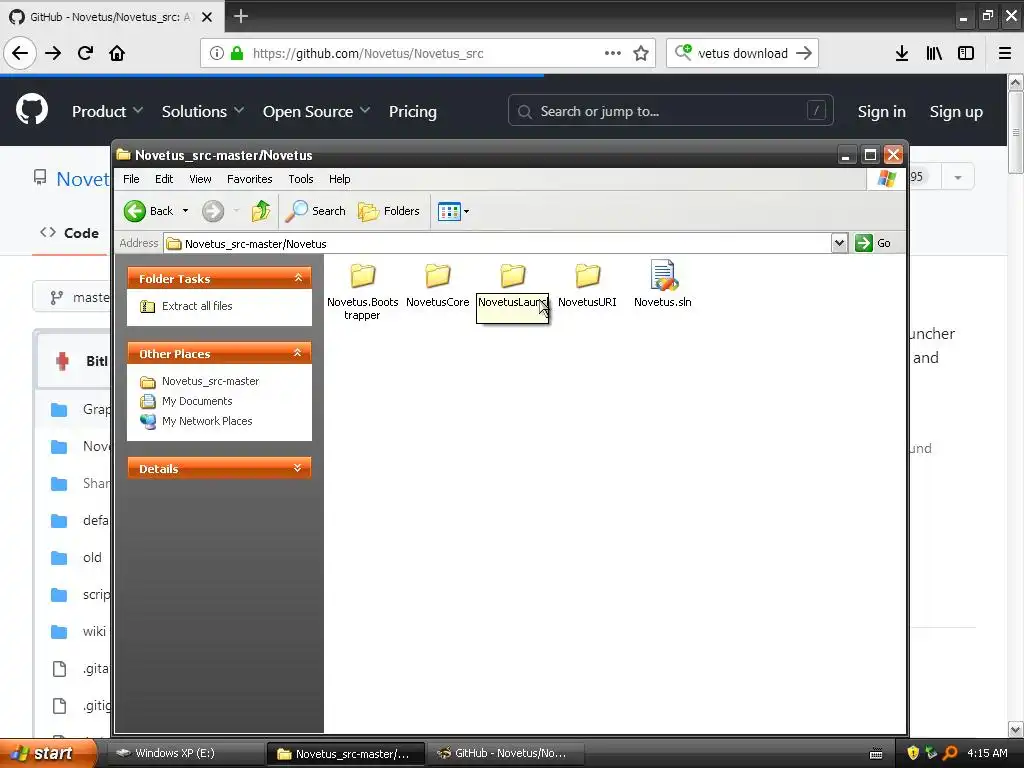Viewport: 1024px width, 768px height.
Task: Go up one folder level
Action: pos(261,211)
